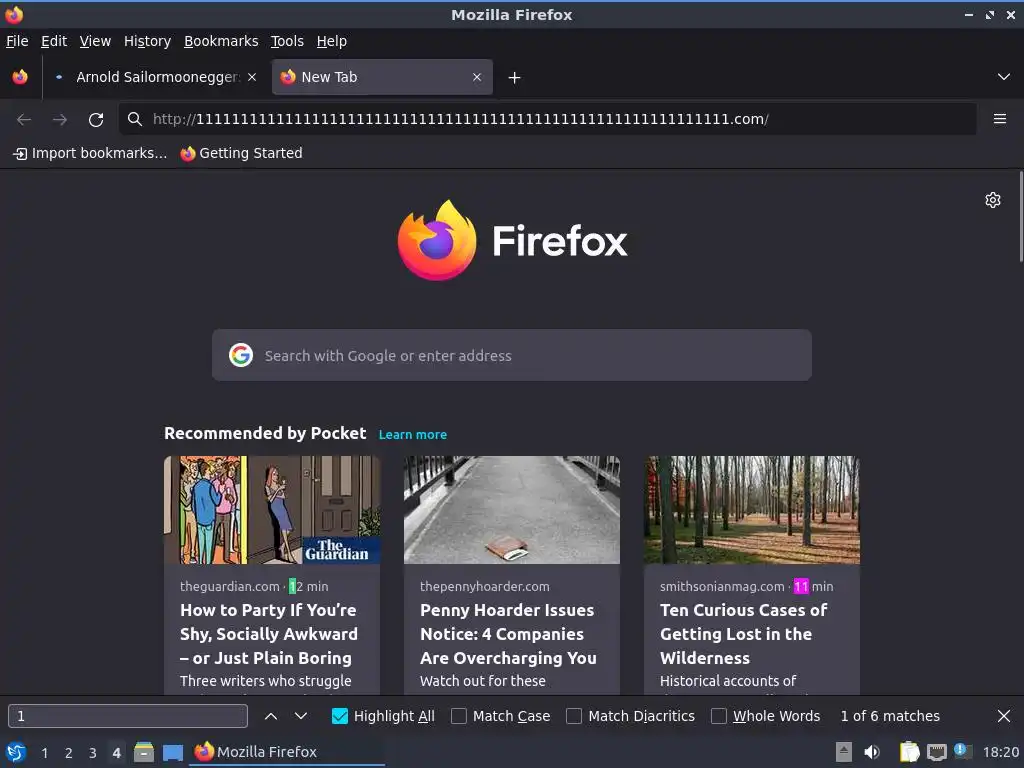Viewport: 1024px width, 768px height.
Task: Enable Match Case option
Action: 459,716
